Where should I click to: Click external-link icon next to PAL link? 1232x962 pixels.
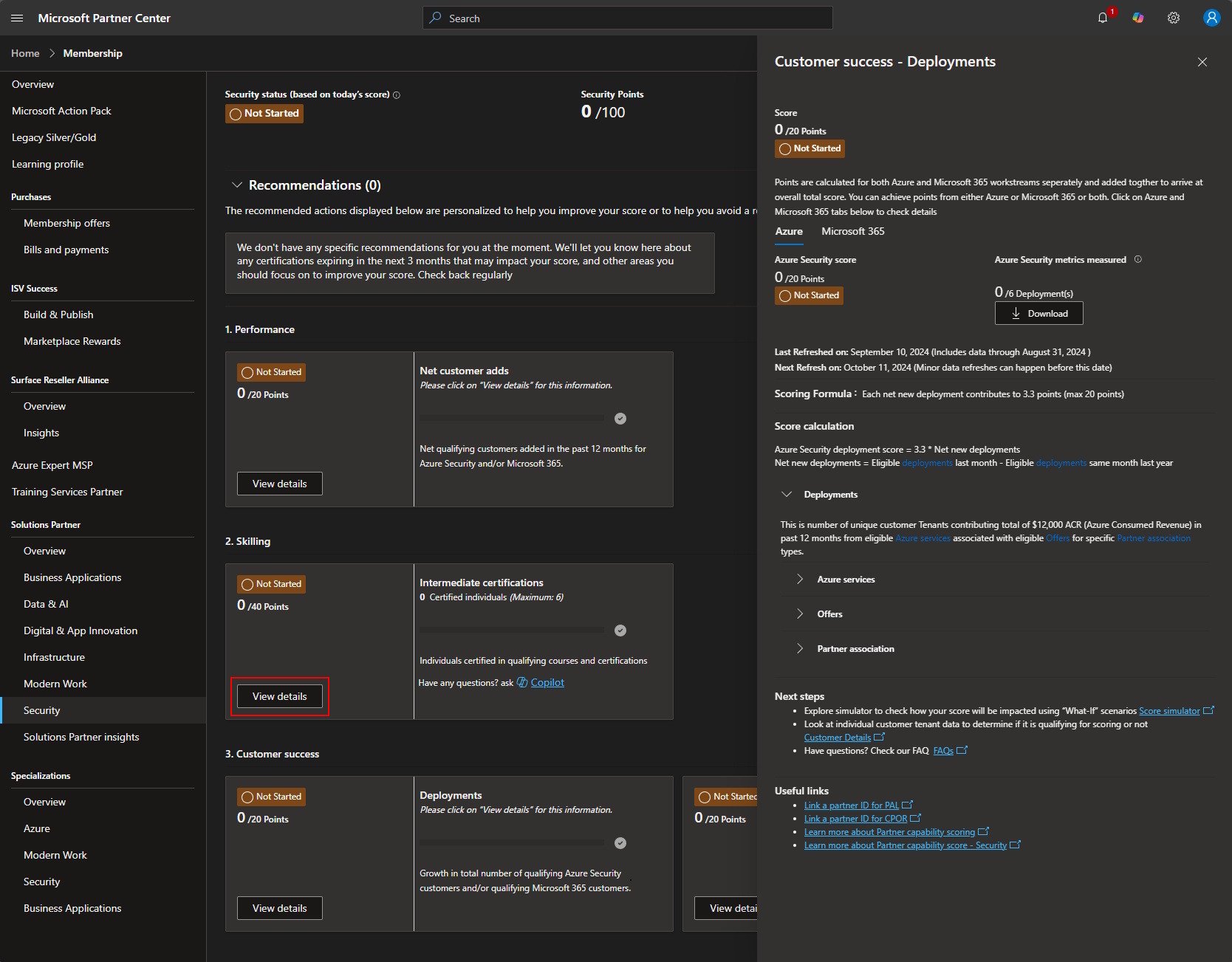pyautogui.click(x=908, y=805)
